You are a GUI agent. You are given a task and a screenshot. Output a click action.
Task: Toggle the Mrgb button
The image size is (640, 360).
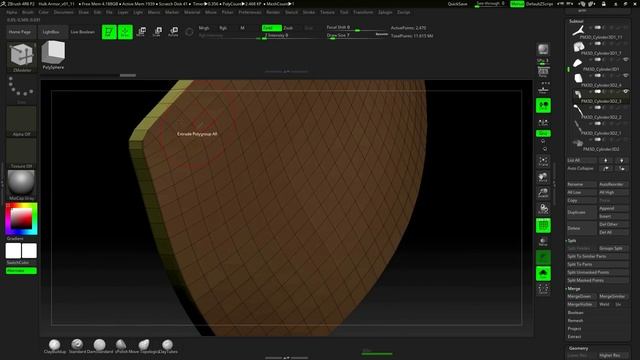click(x=204, y=28)
